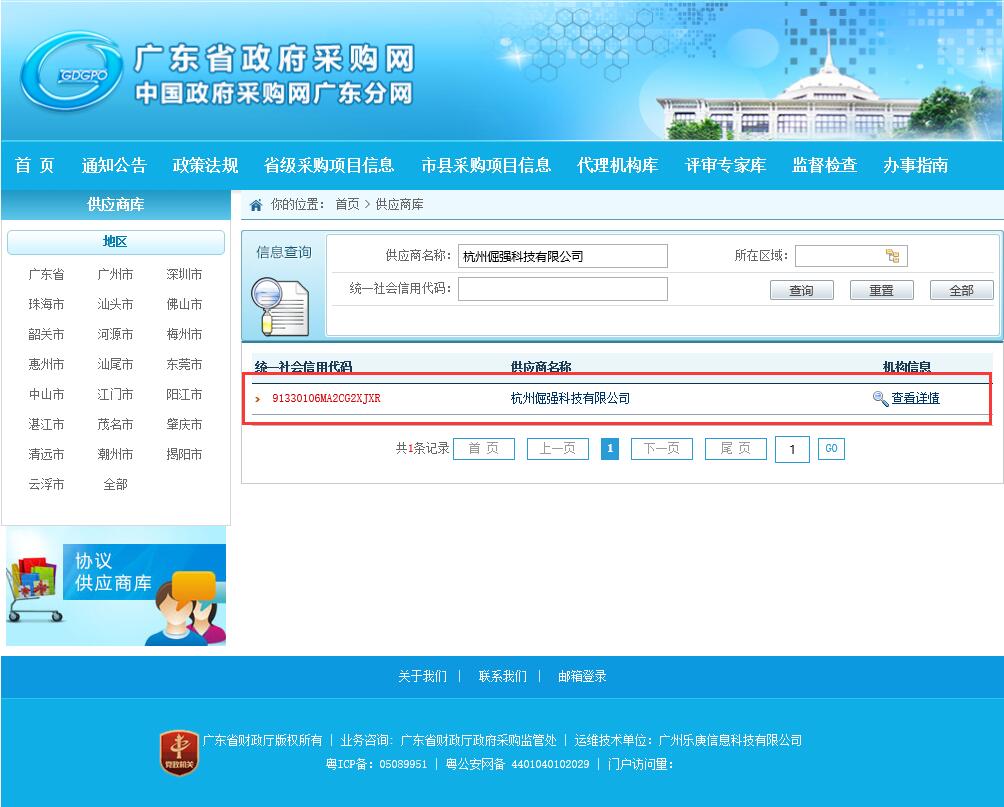Click the magnifier icon beside 查看详情

pyautogui.click(x=880, y=398)
